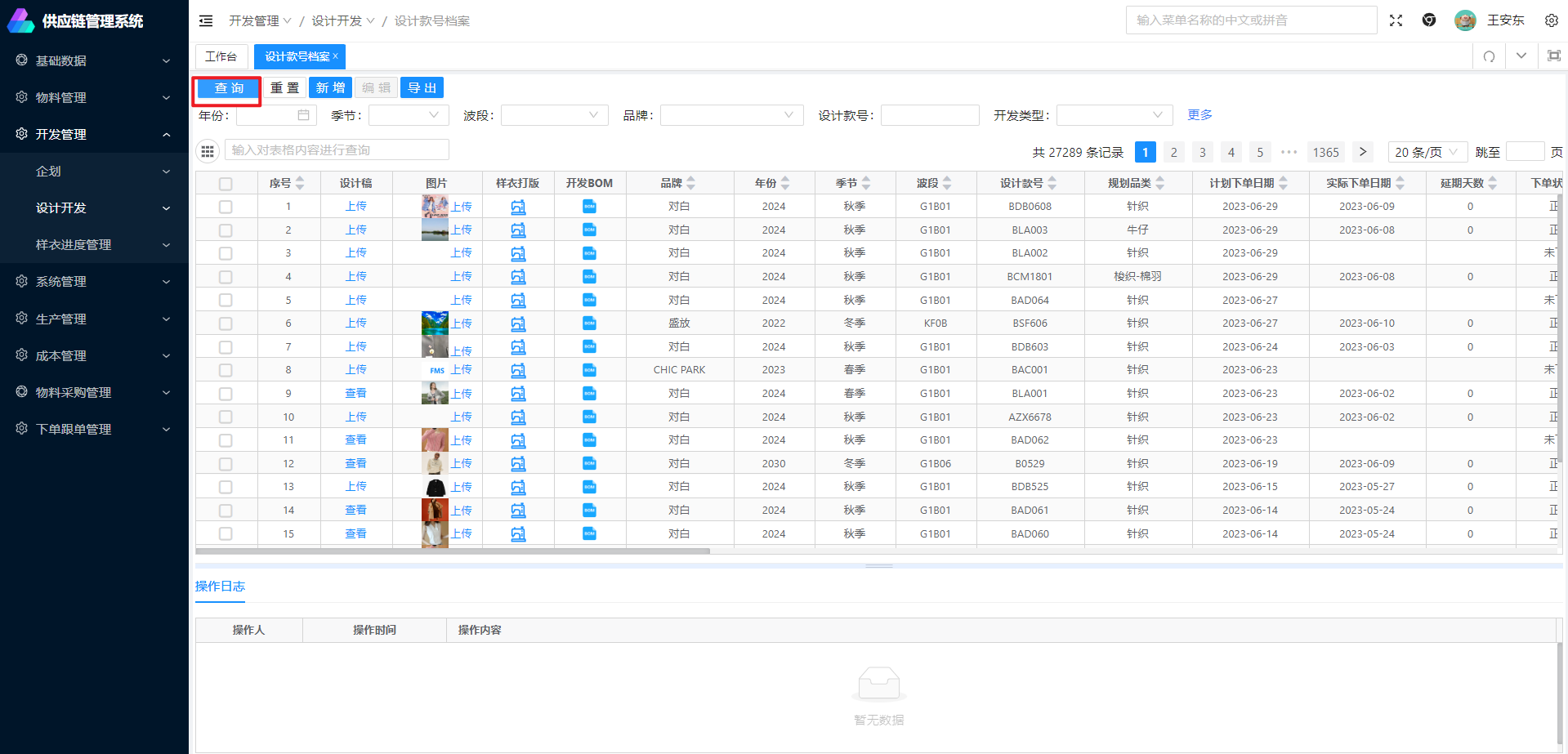Click the design number (设计款号) input field

(929, 115)
